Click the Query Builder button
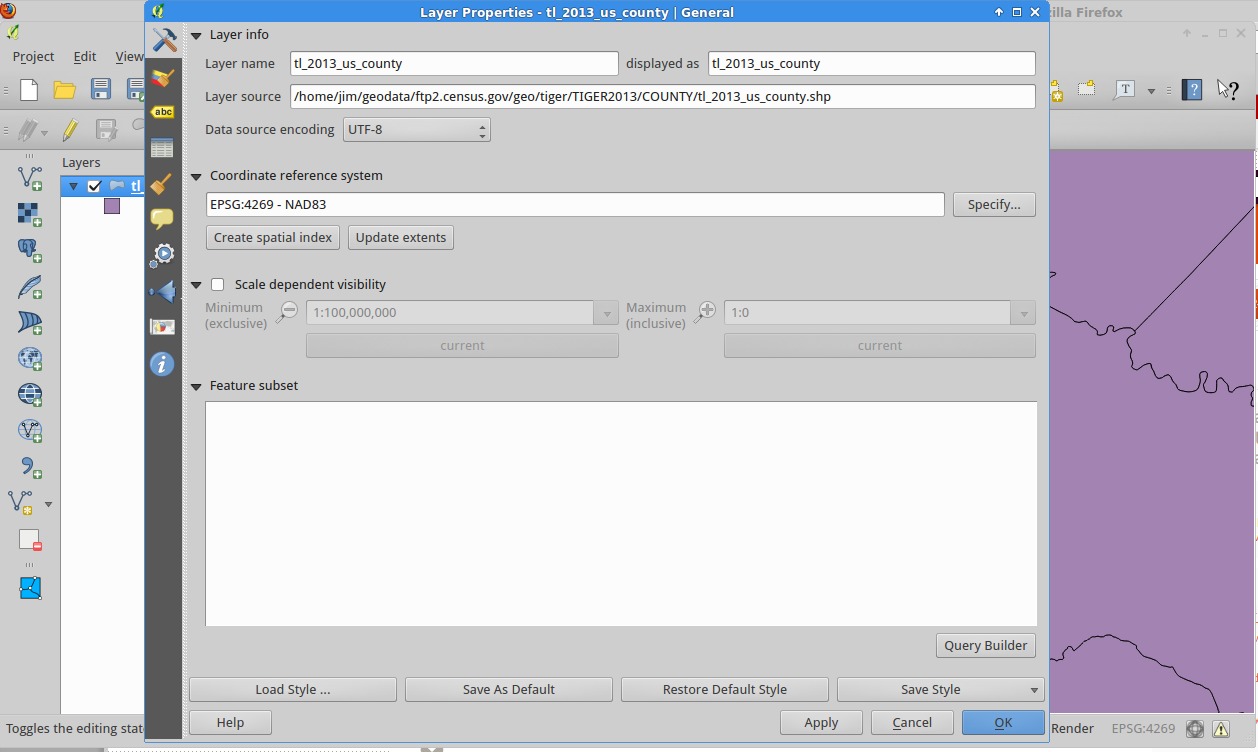Viewport: 1258px width, 752px height. pyautogui.click(x=985, y=646)
